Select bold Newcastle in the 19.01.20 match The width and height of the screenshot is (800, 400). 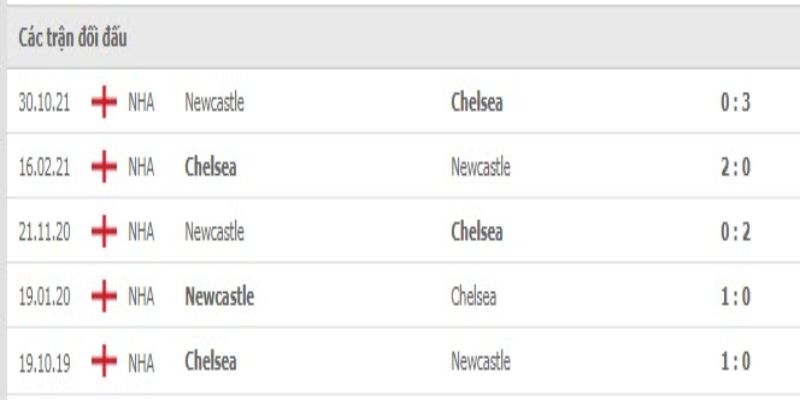pyautogui.click(x=219, y=297)
